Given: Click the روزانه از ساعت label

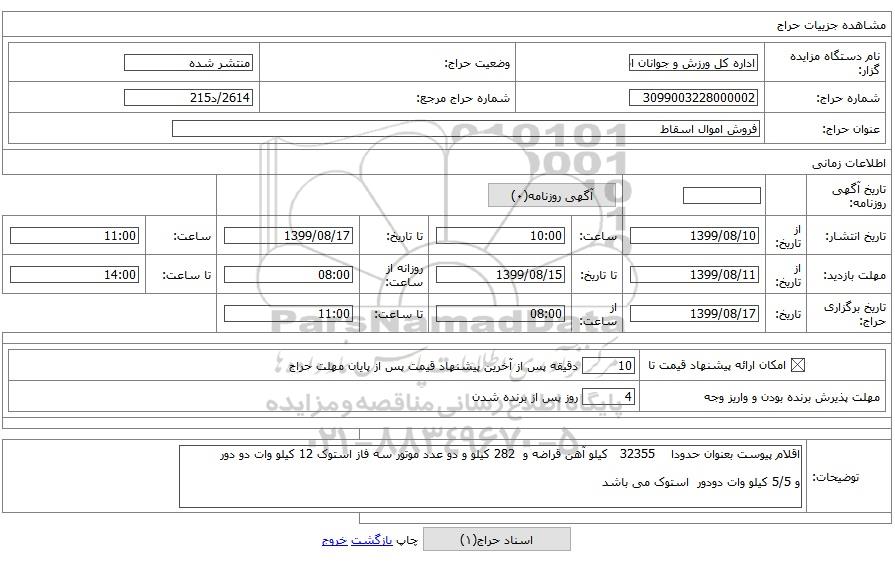Looking at the screenshot, I should [405, 275].
